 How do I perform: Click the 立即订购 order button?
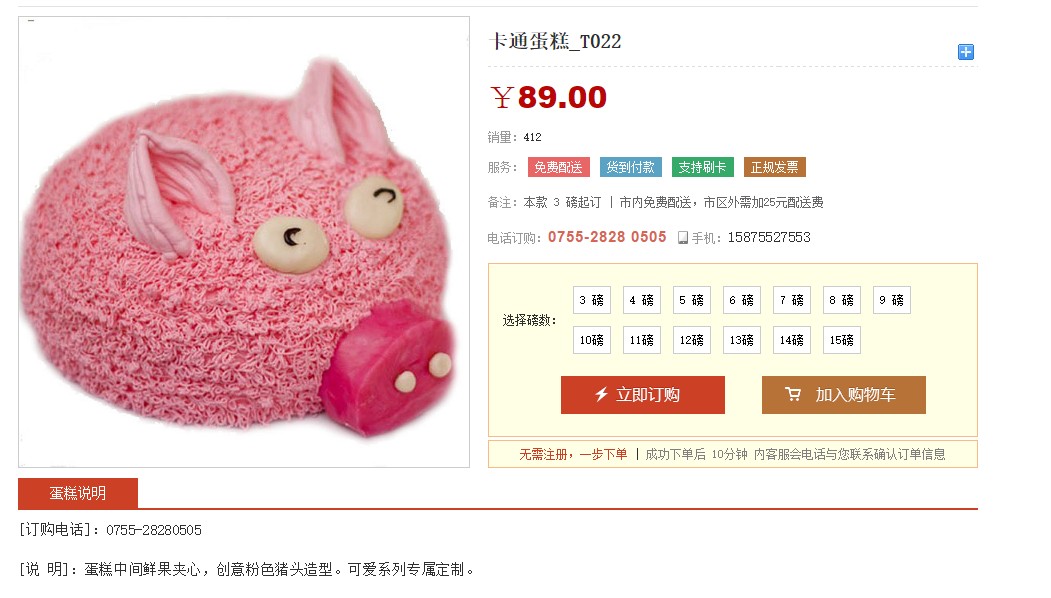point(643,395)
